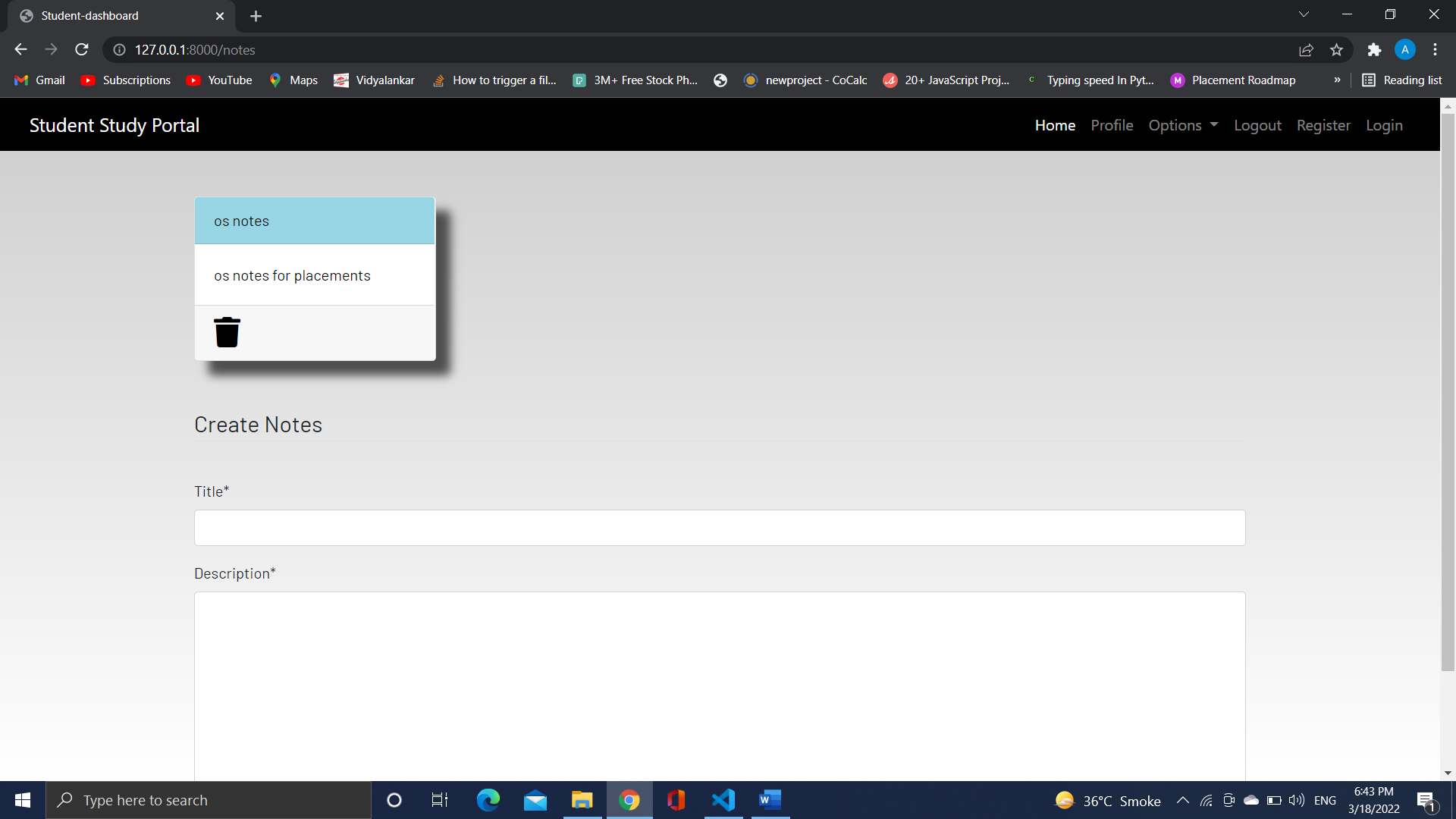Reload the page with the refresh icon
Image resolution: width=1456 pixels, height=819 pixels.
point(82,49)
